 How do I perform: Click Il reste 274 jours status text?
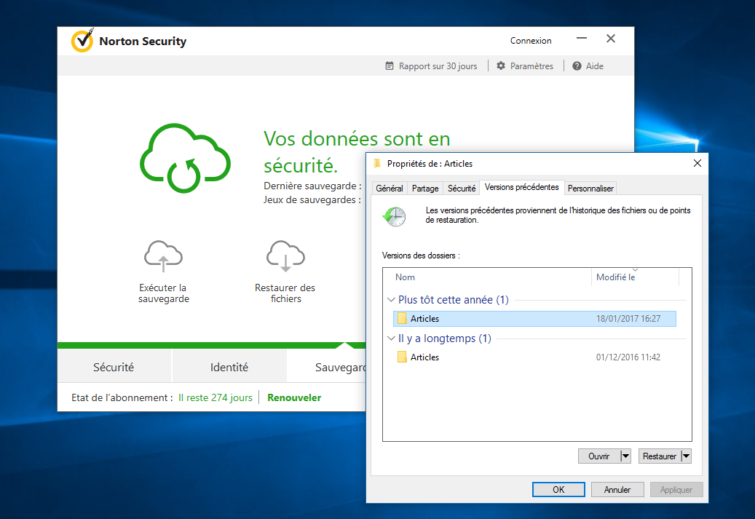tap(215, 398)
